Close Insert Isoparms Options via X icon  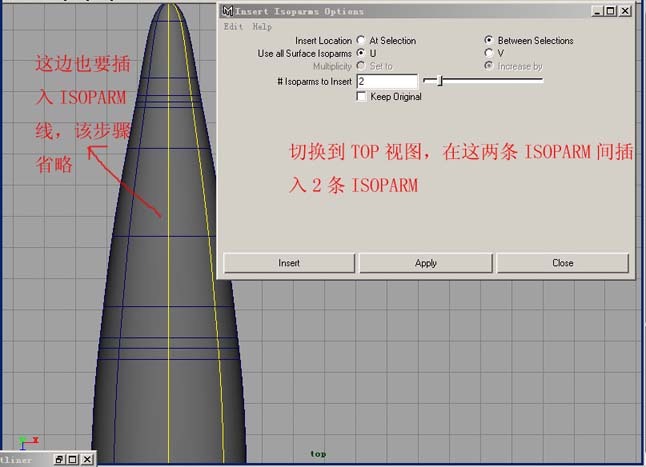click(x=625, y=11)
